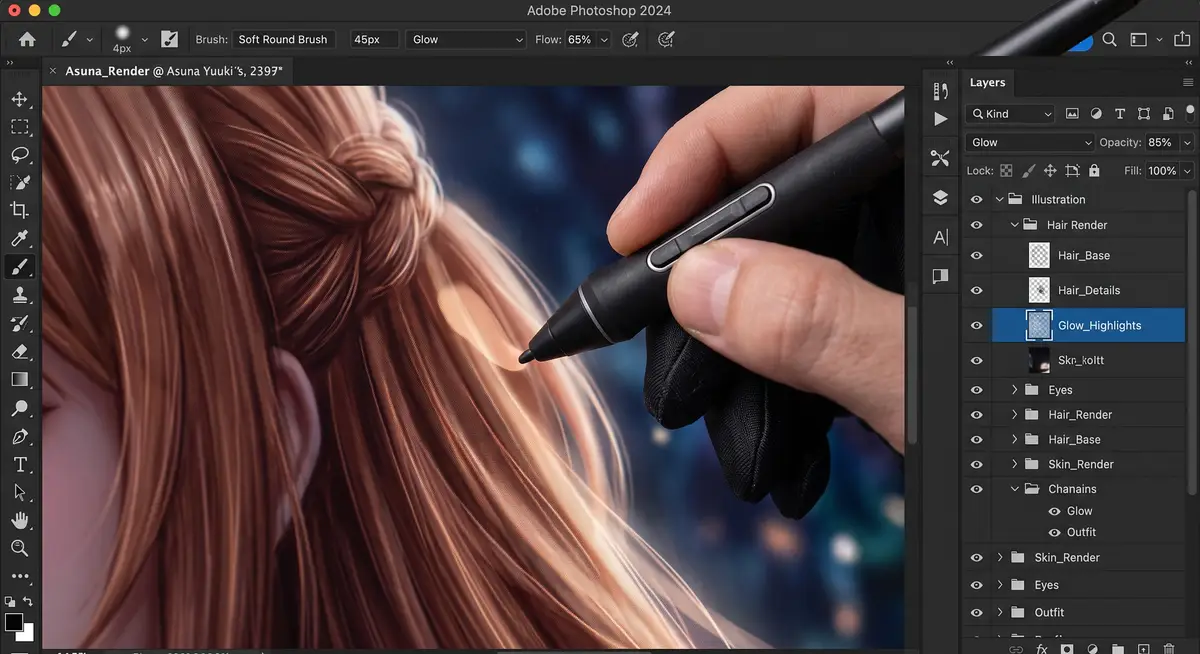Open the Opacity dropdown arrow

click(1187, 143)
